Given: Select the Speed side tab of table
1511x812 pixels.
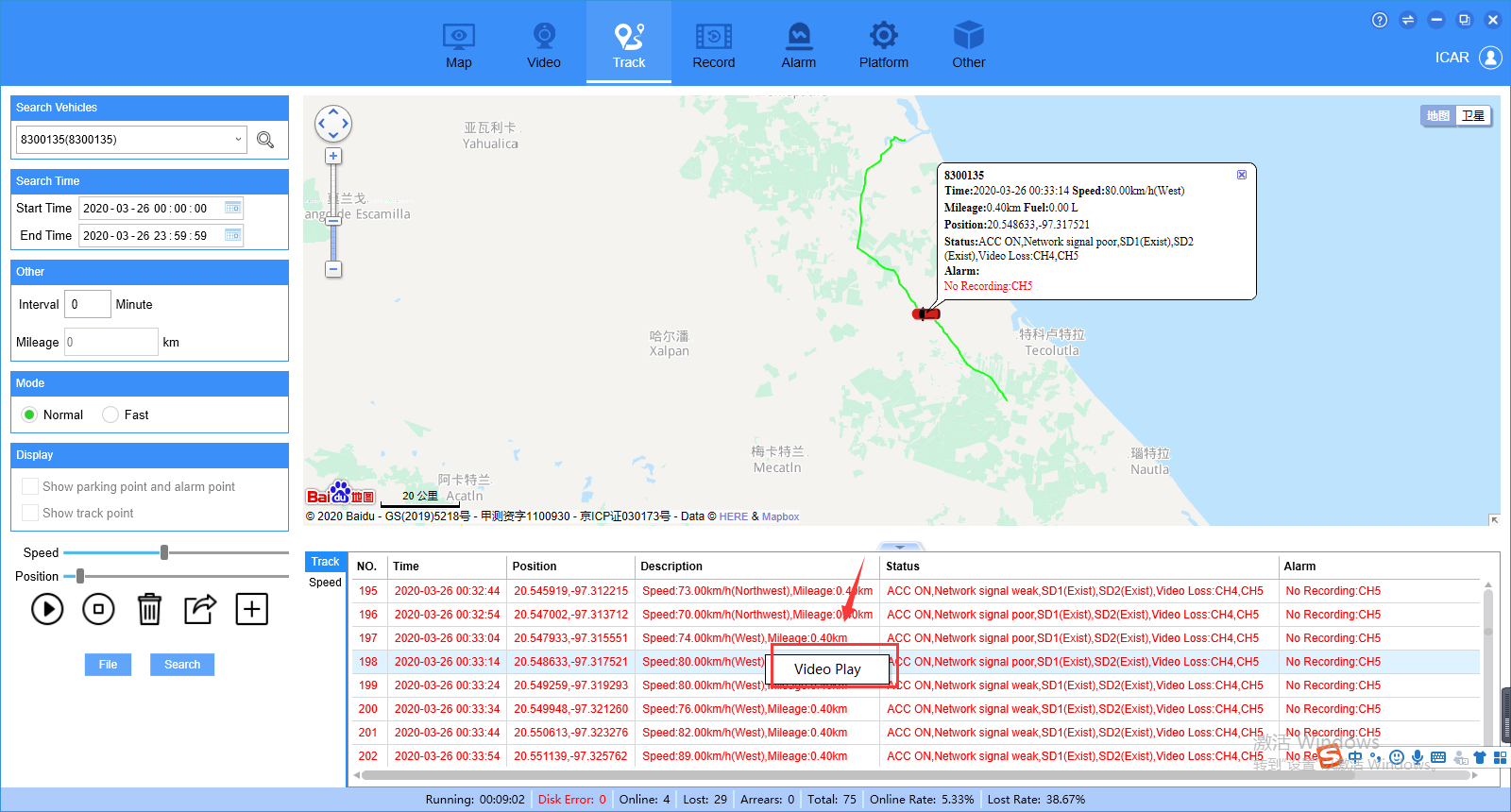Looking at the screenshot, I should pyautogui.click(x=325, y=583).
